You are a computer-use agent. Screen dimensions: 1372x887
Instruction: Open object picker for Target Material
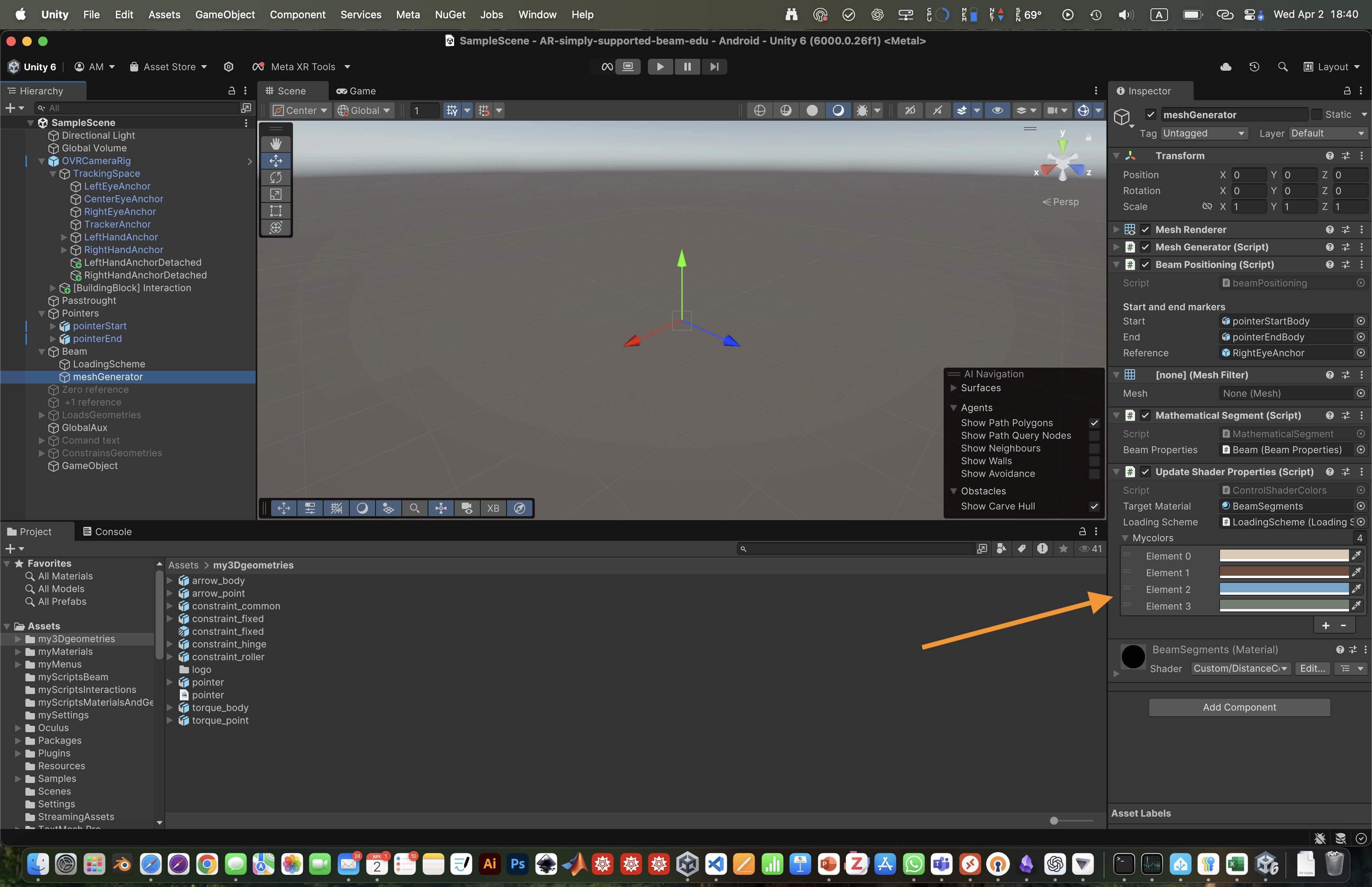pyautogui.click(x=1360, y=506)
